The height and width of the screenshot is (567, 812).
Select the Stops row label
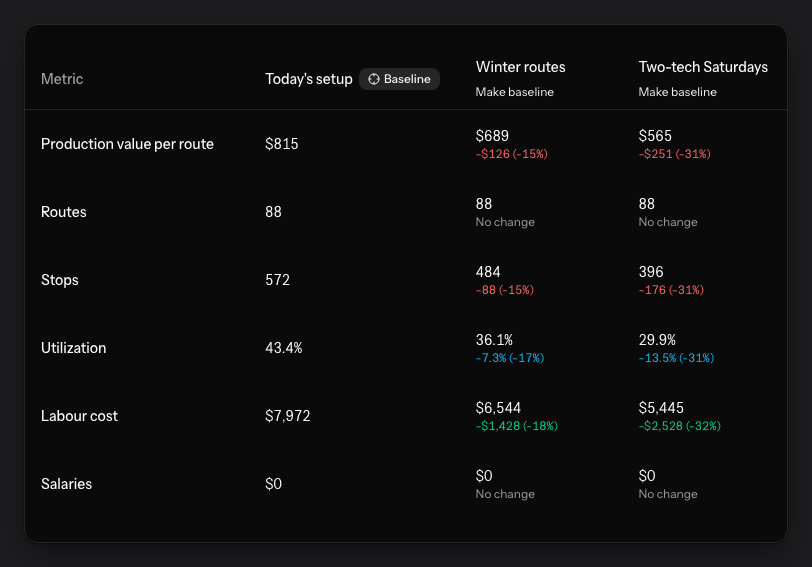[60, 280]
